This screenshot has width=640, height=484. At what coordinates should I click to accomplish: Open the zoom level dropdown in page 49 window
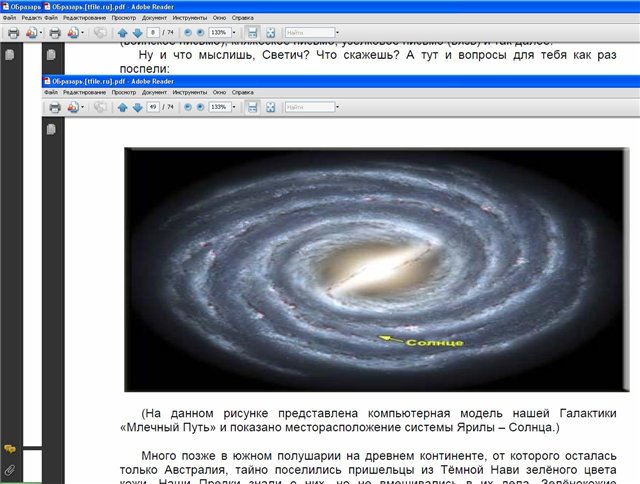coord(234,107)
